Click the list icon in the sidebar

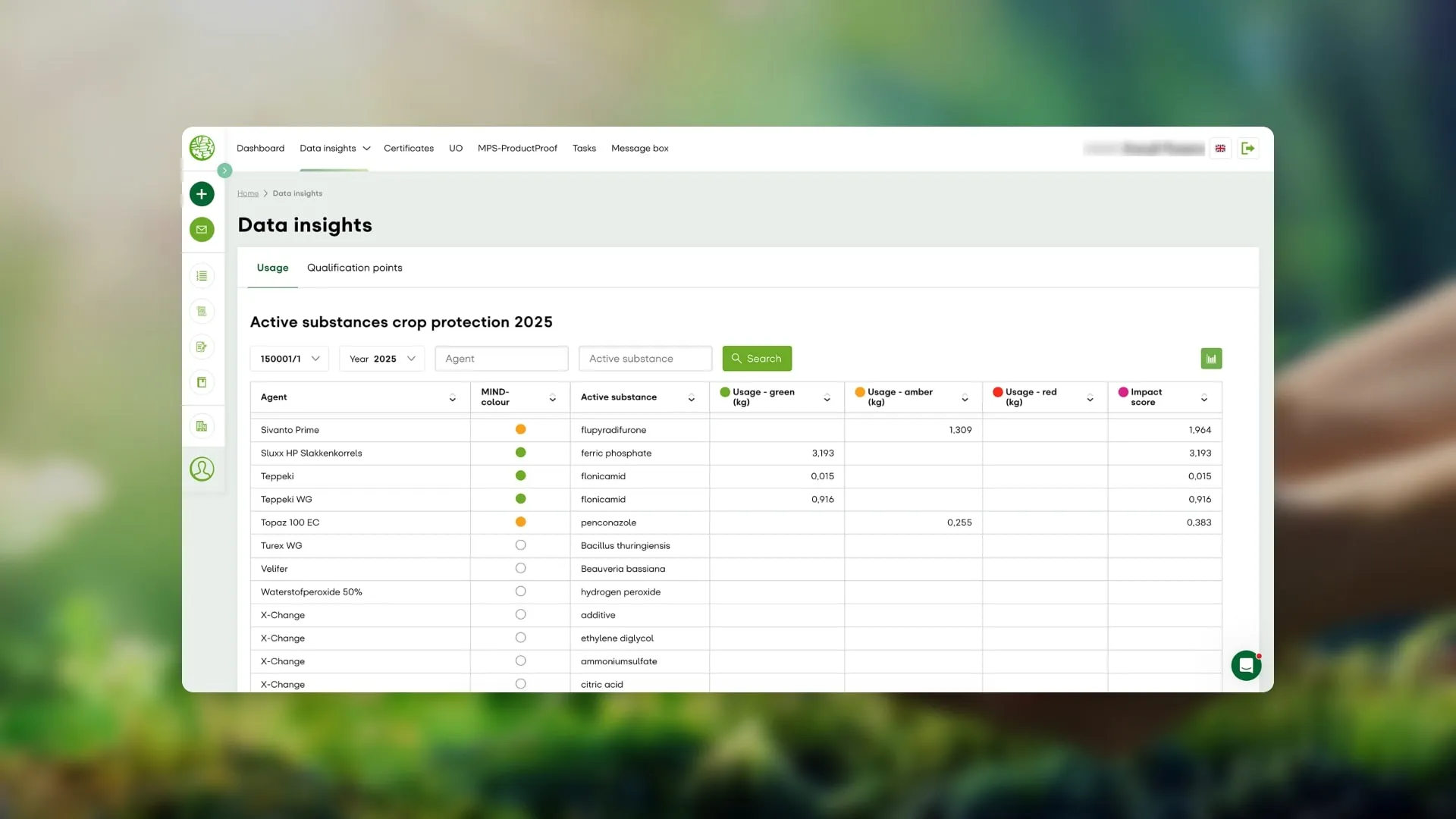click(202, 276)
